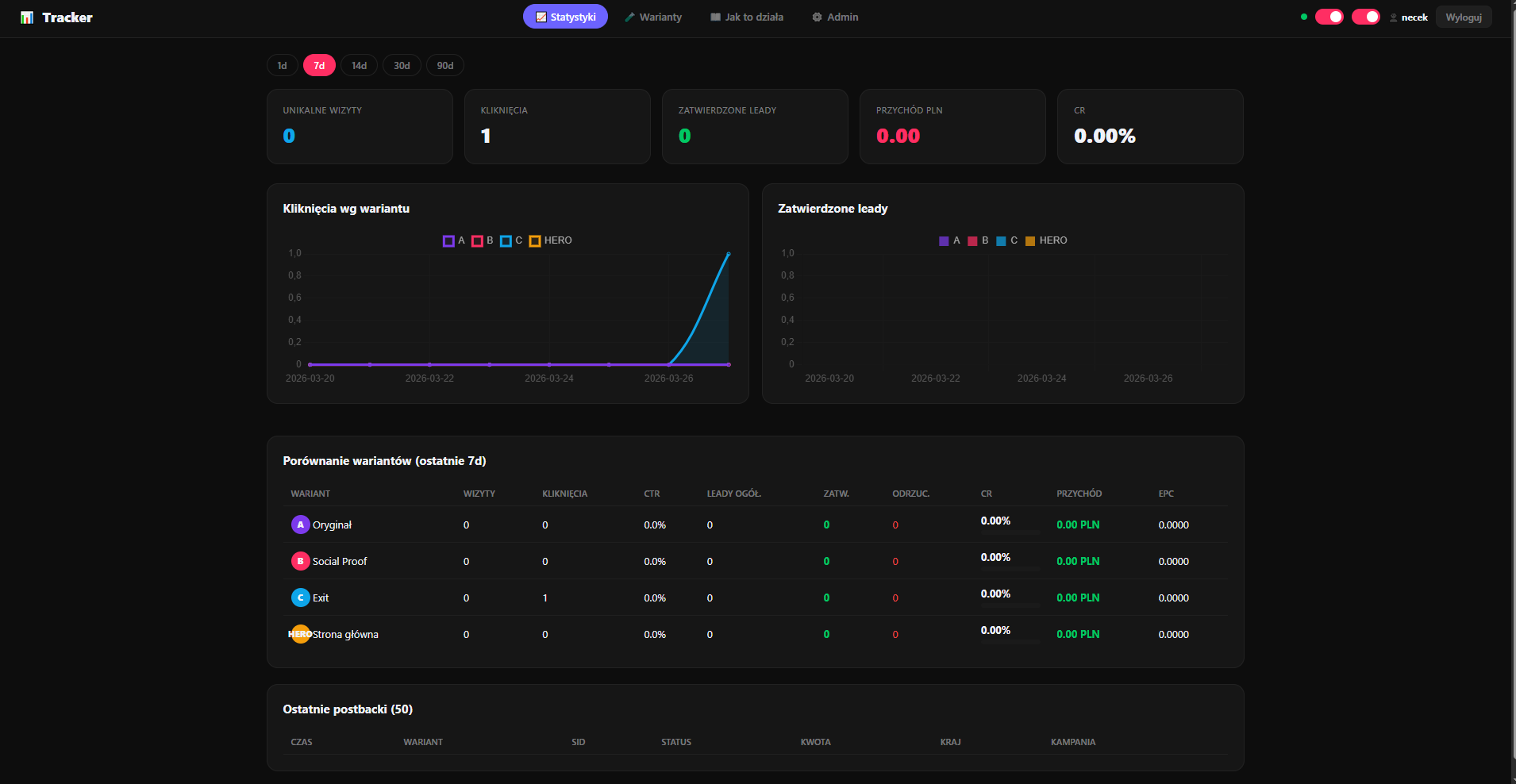1516x784 pixels.
Task: Click the purple A variant badge for Oryginał
Action: [300, 525]
